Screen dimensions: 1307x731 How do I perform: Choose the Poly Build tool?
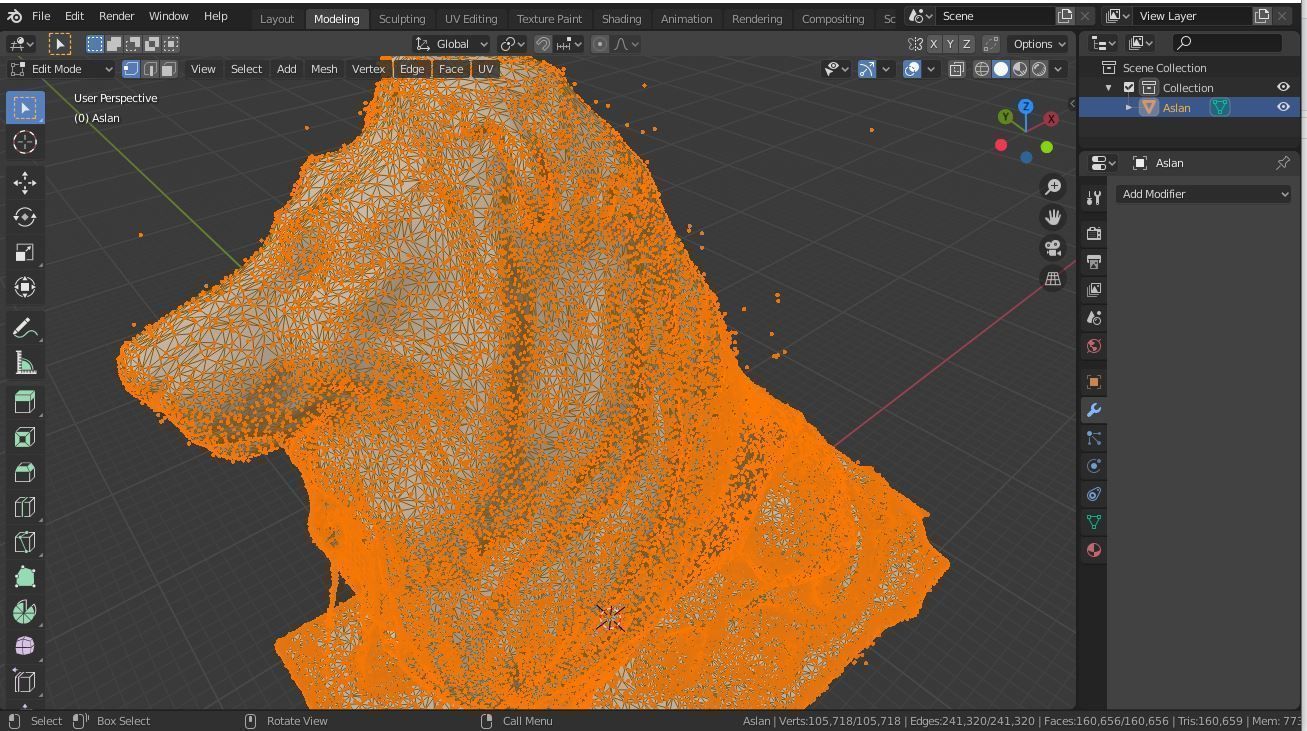(x=25, y=577)
